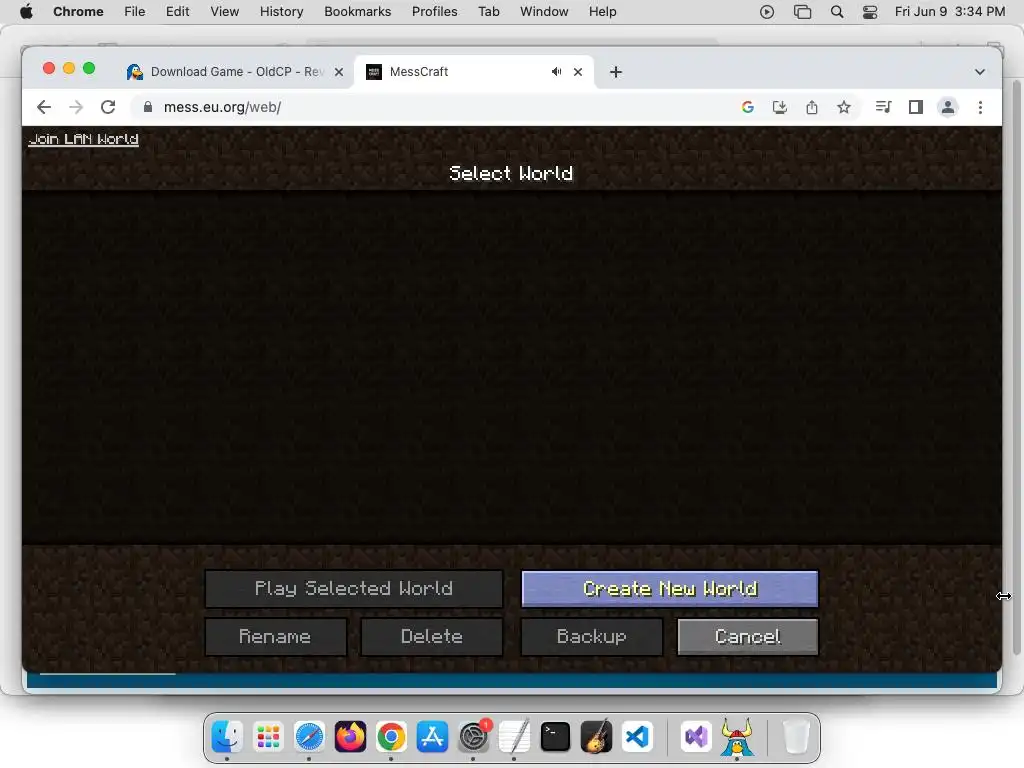Click the padlock site info icon
The width and height of the screenshot is (1024, 768).
(148, 107)
